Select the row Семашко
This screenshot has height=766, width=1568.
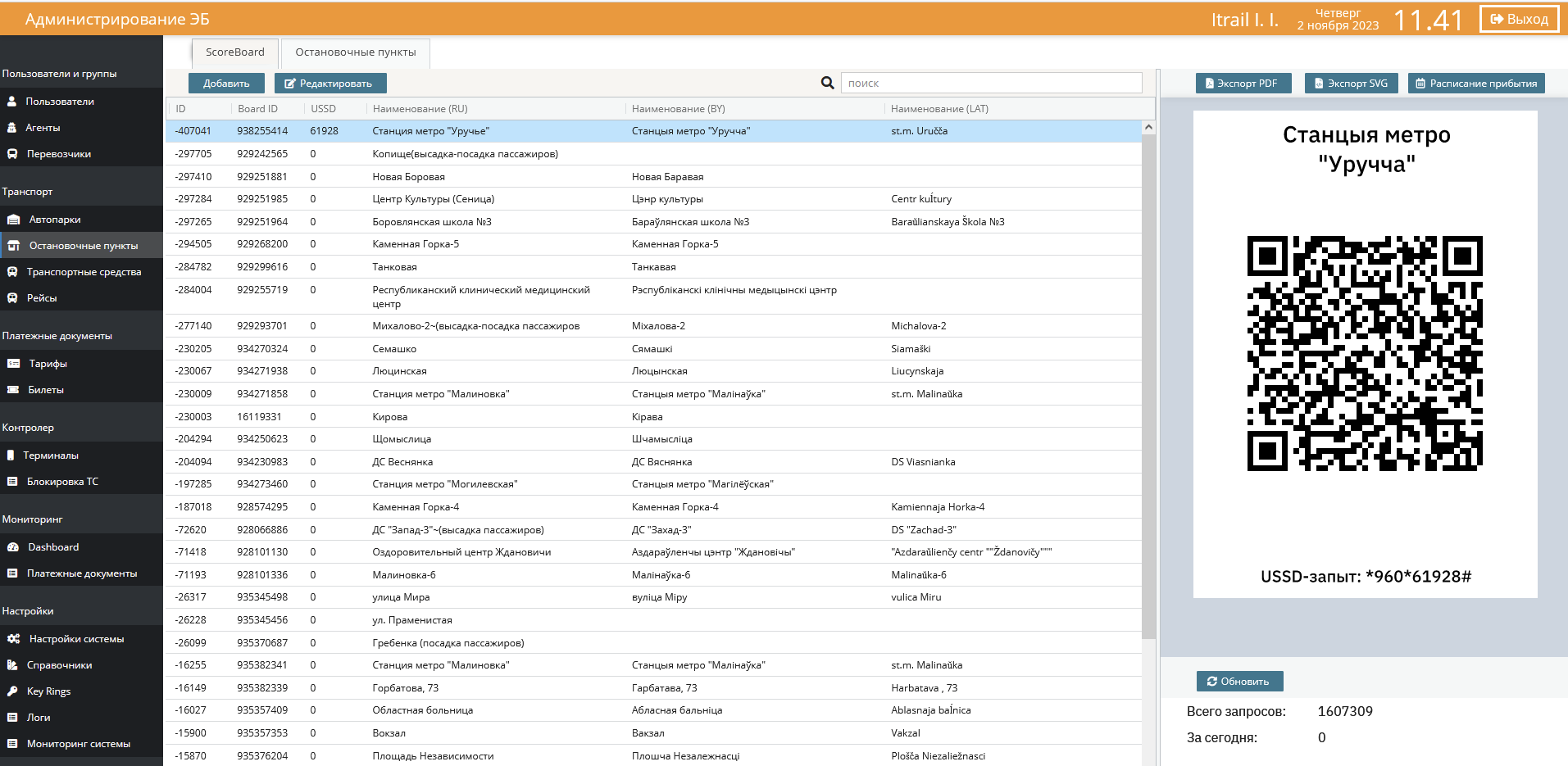point(654,349)
